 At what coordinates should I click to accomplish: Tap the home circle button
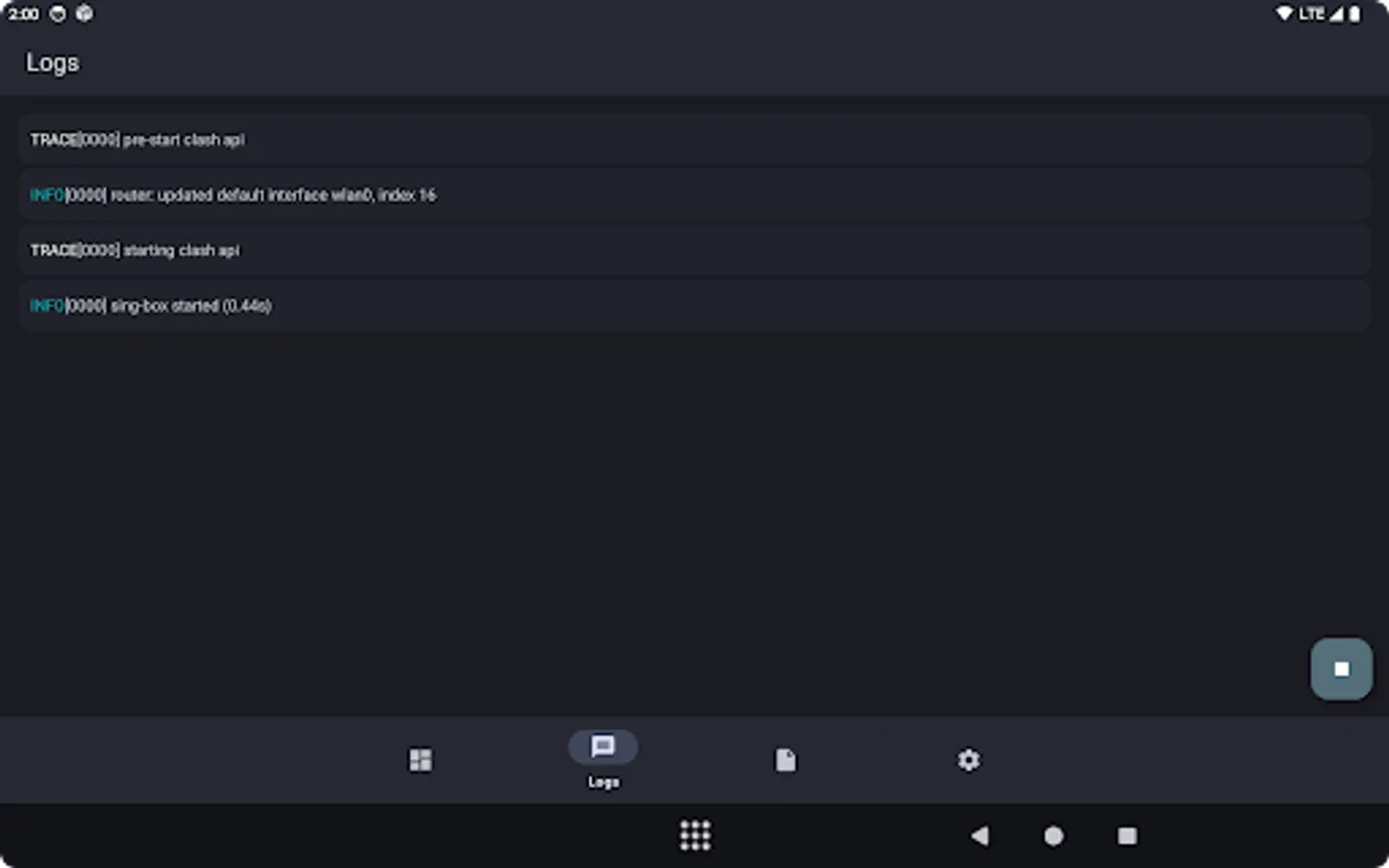click(1051, 836)
